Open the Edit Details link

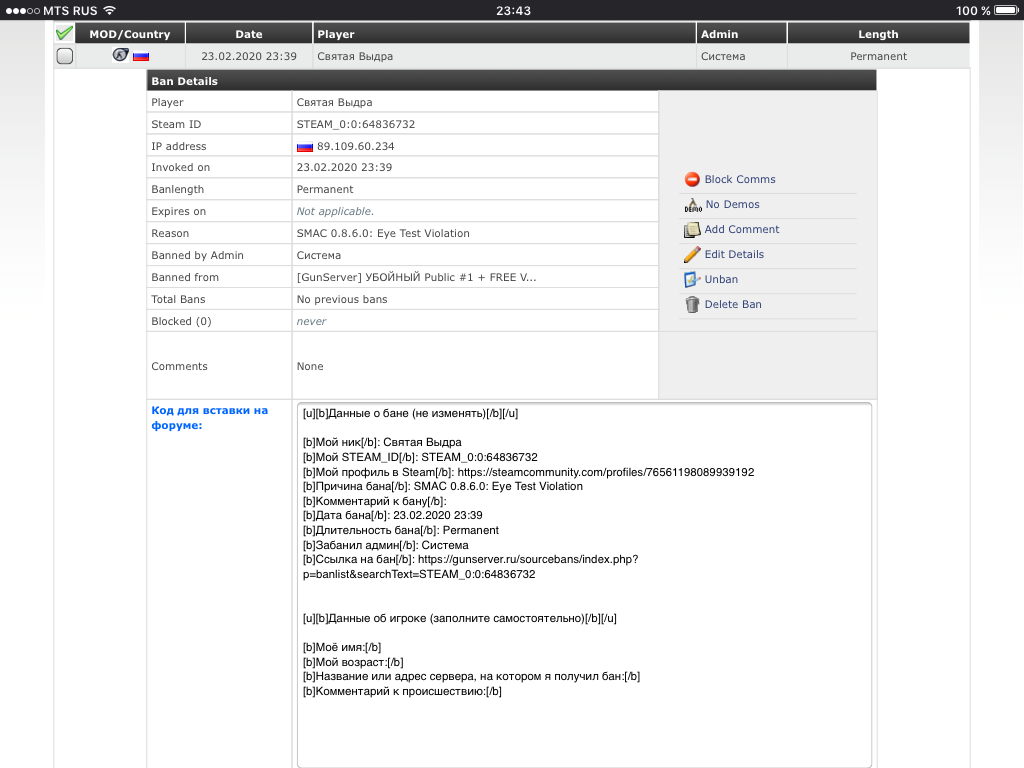[x=734, y=255]
